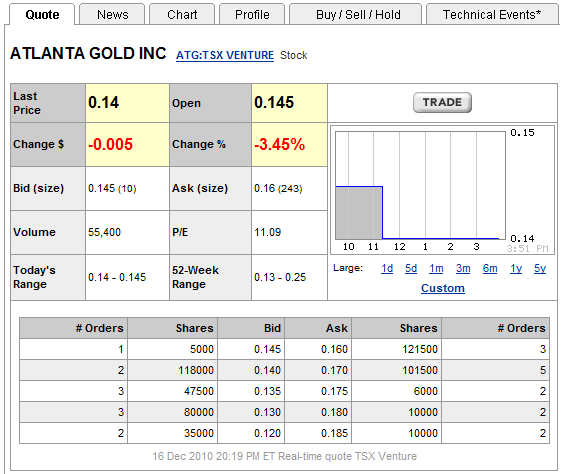Image resolution: width=565 pixels, height=474 pixels.
Task: Select bid shares 47500 cell
Action: [173, 391]
